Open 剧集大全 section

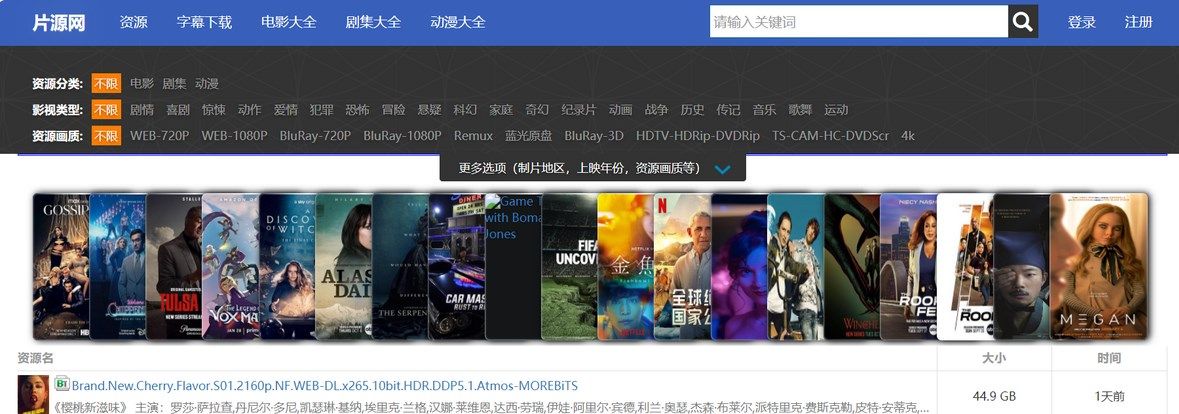point(374,23)
